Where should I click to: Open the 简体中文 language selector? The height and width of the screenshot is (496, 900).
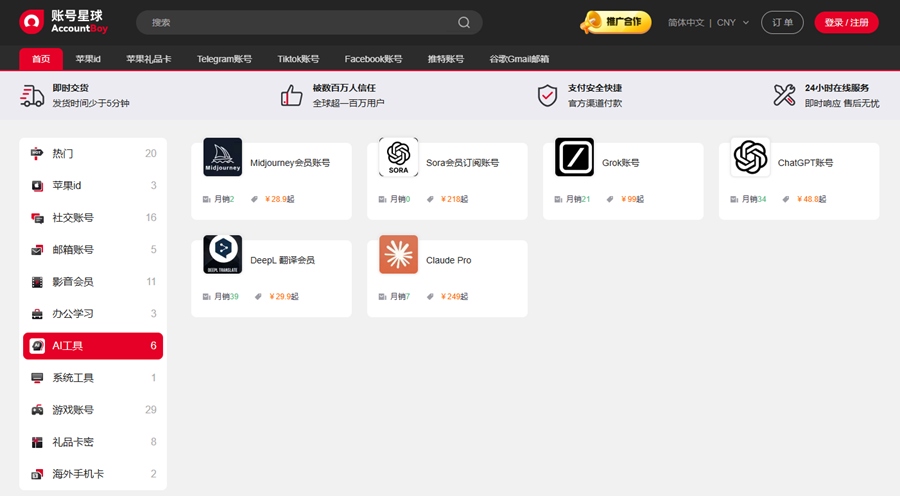point(686,22)
